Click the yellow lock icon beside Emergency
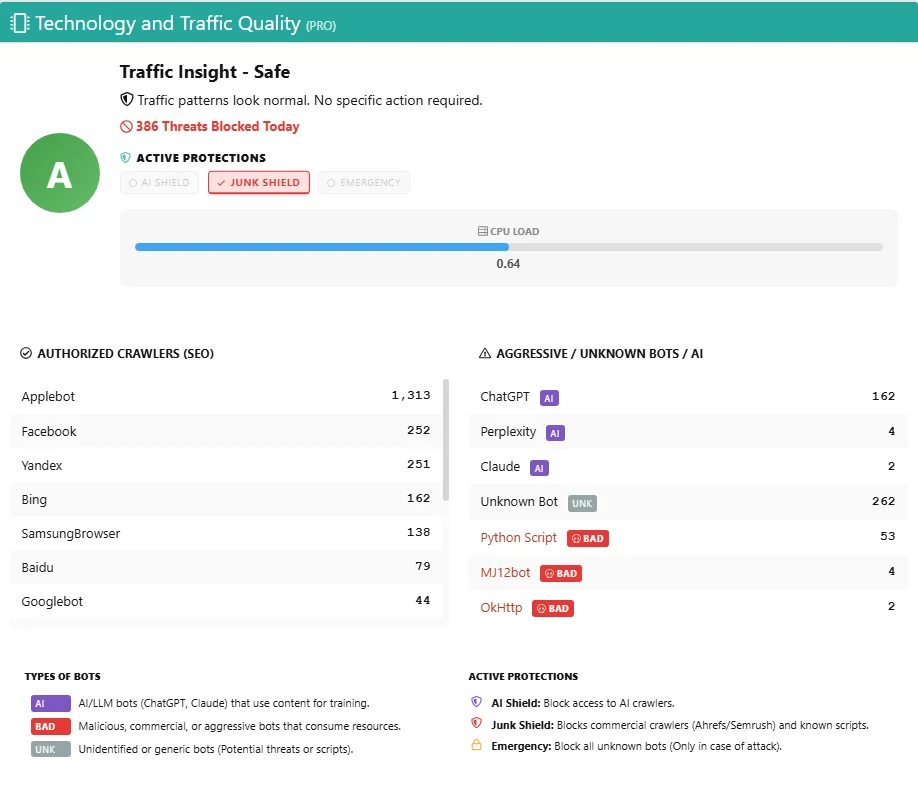Image resolution: width=918 pixels, height=788 pixels. (x=476, y=745)
